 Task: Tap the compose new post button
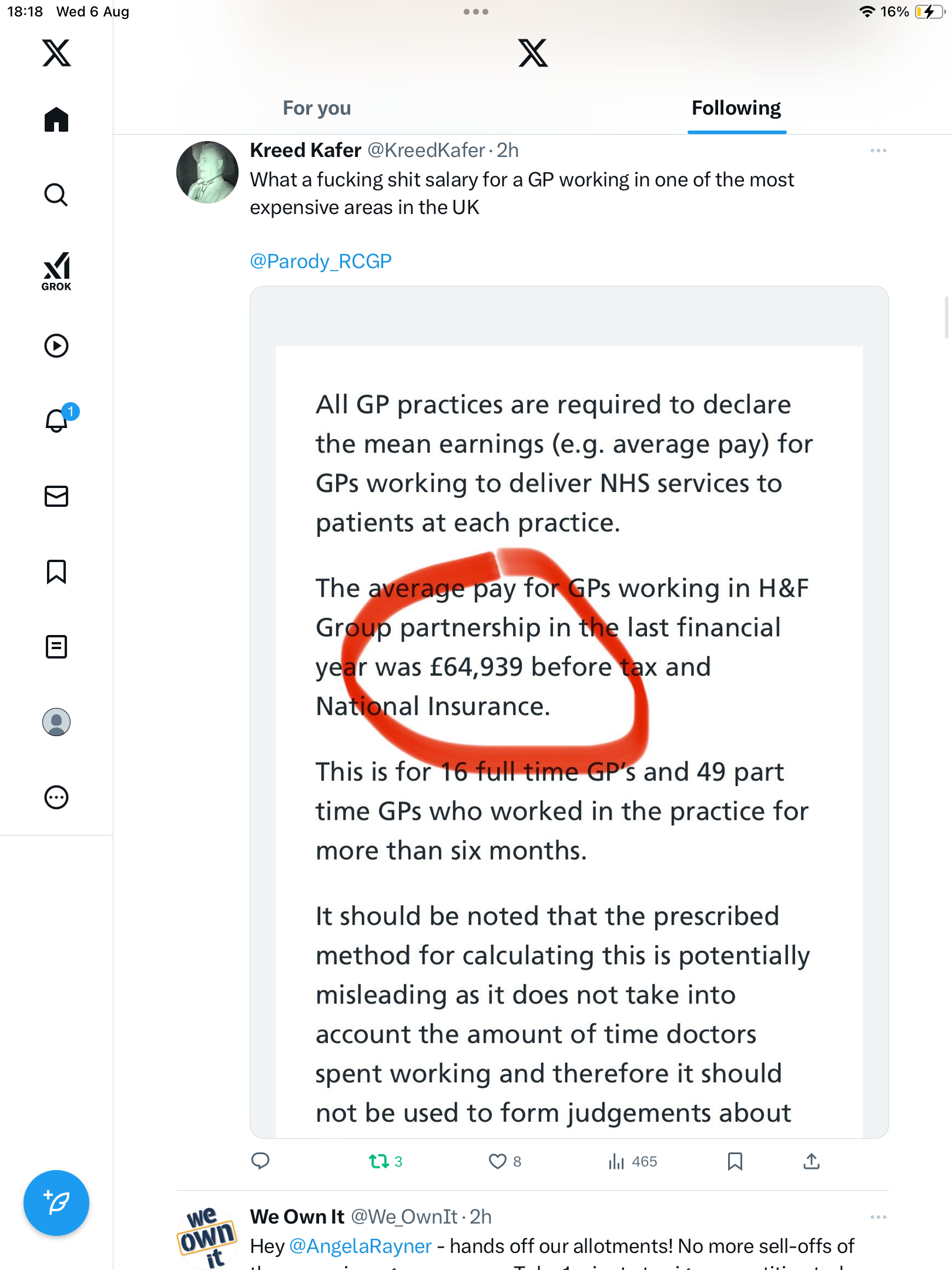(x=56, y=1202)
